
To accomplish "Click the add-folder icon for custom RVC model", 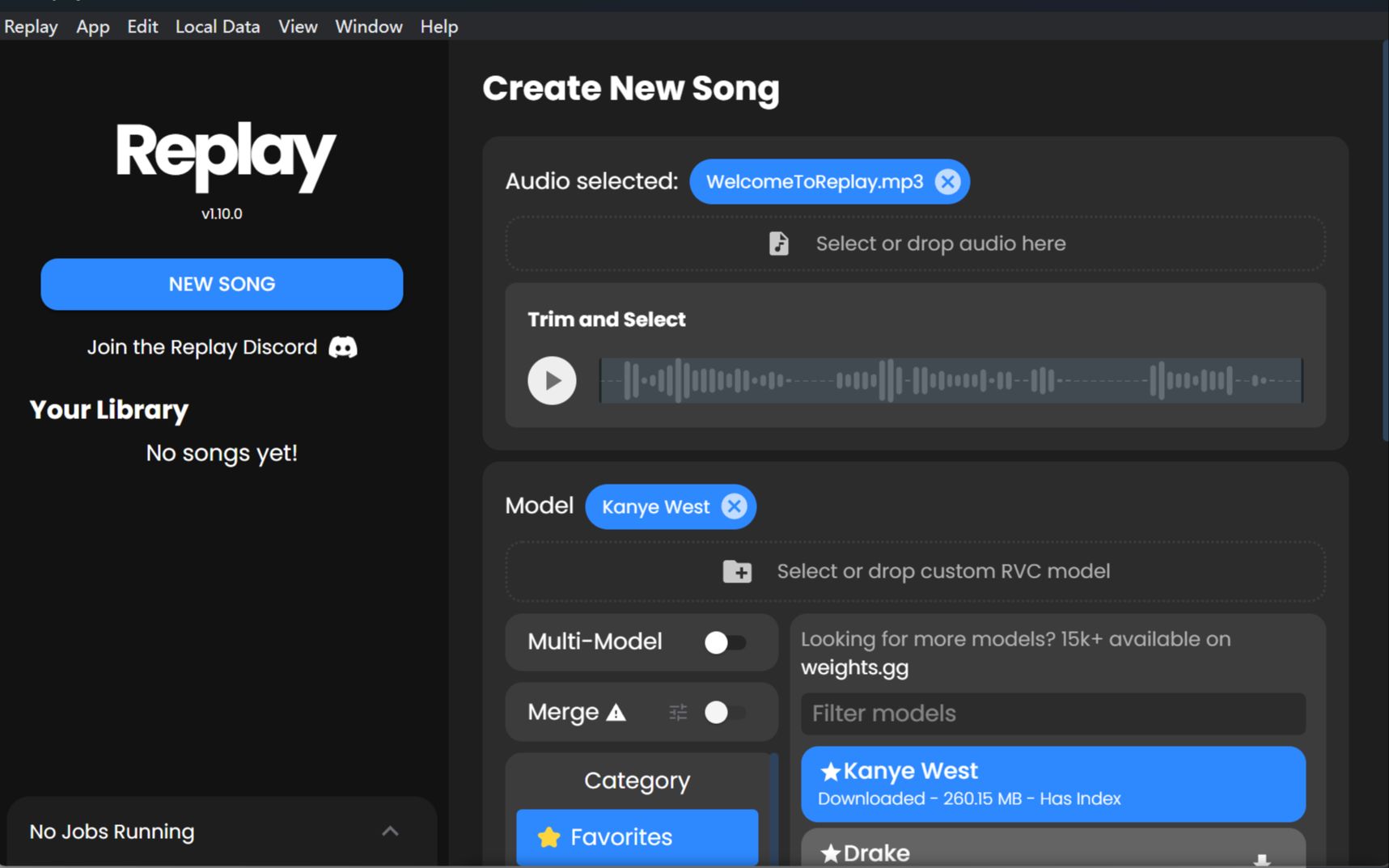I will pos(737,571).
